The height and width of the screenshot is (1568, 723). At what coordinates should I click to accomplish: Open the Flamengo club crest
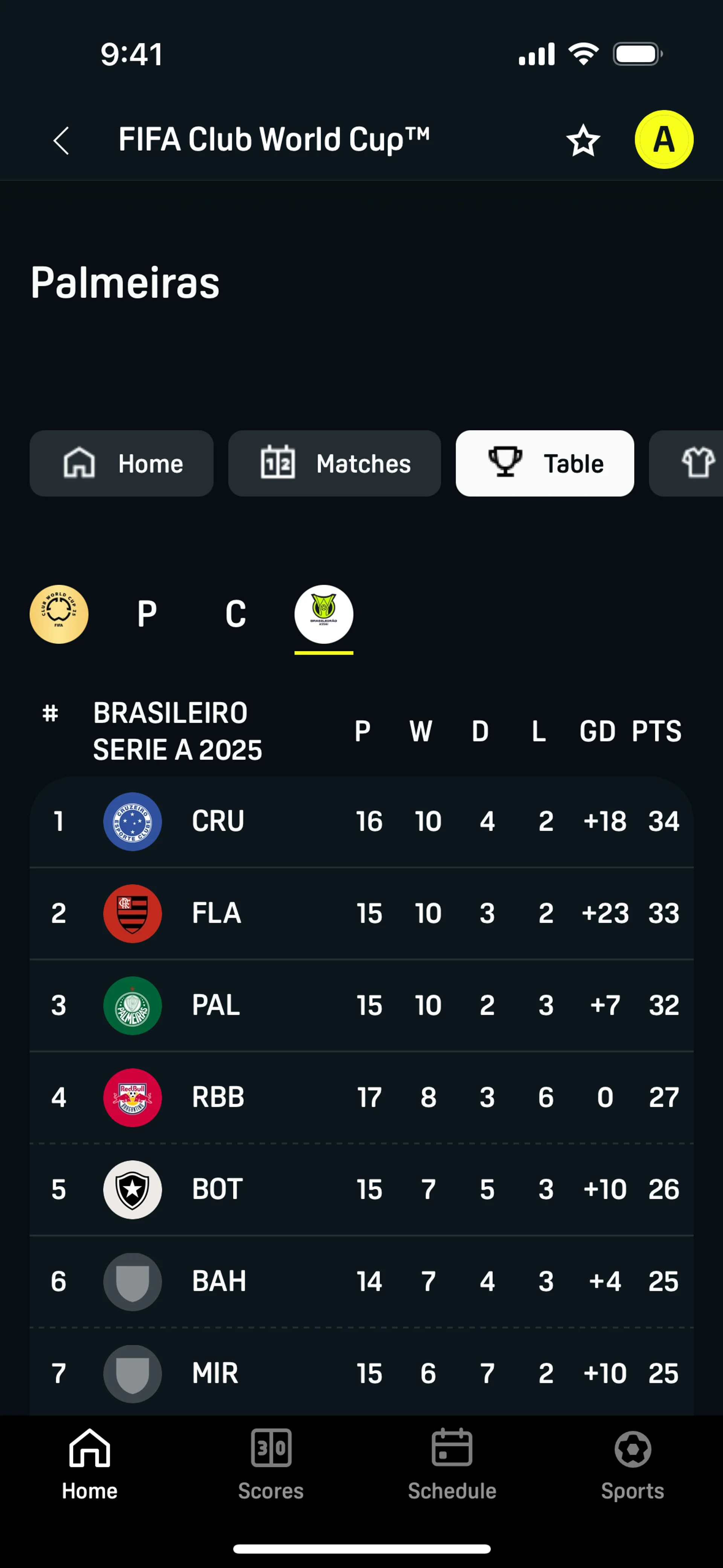click(x=133, y=914)
